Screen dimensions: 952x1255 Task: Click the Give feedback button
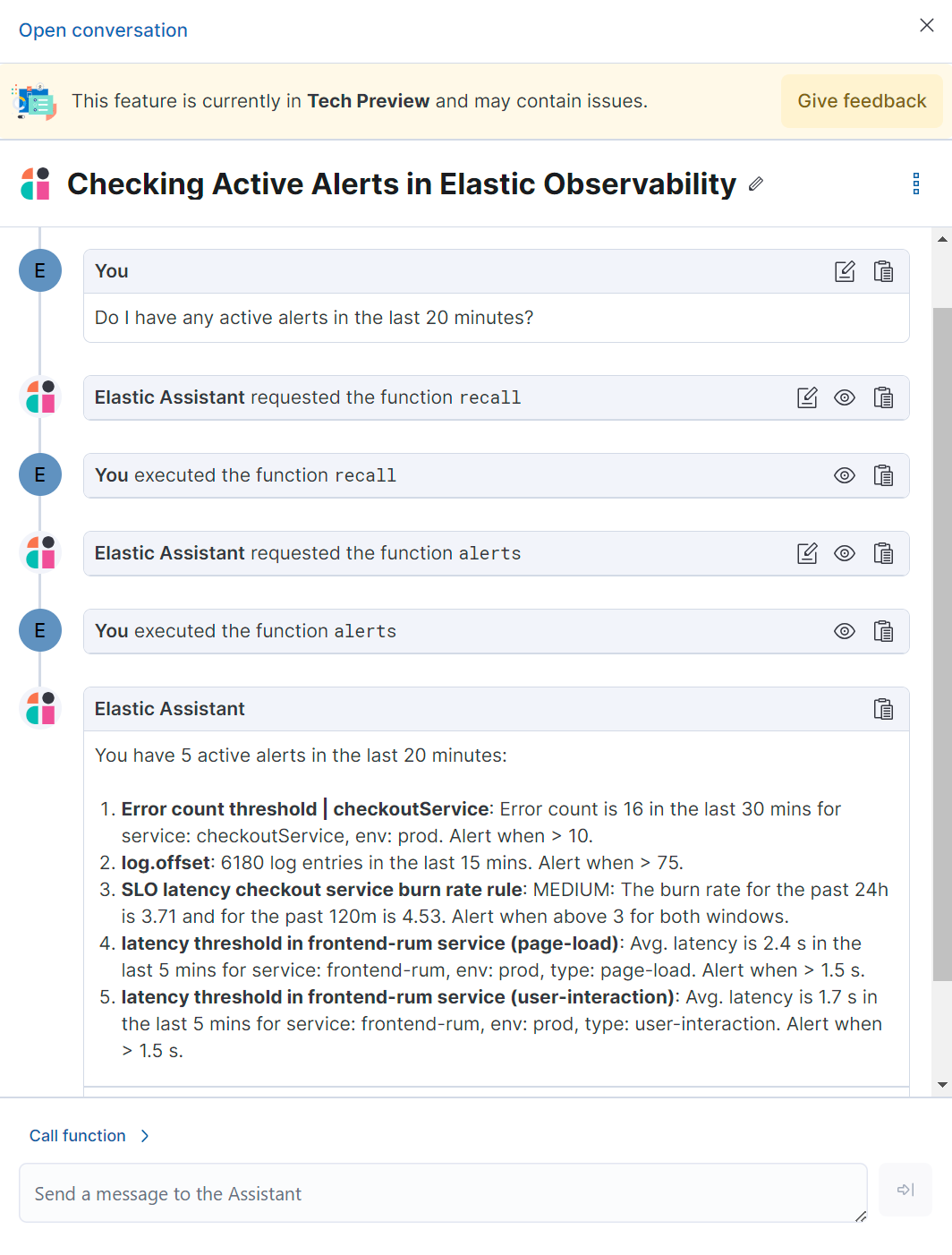pos(861,100)
